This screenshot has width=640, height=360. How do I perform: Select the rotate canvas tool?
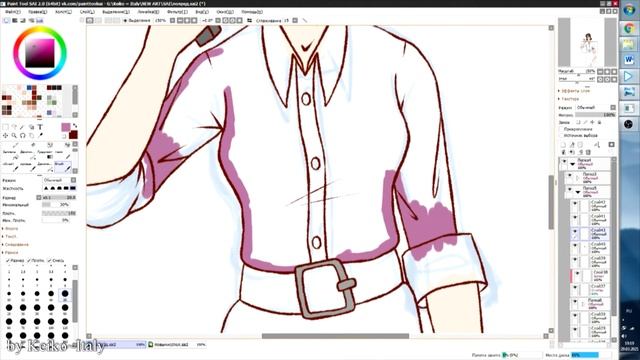point(22,135)
